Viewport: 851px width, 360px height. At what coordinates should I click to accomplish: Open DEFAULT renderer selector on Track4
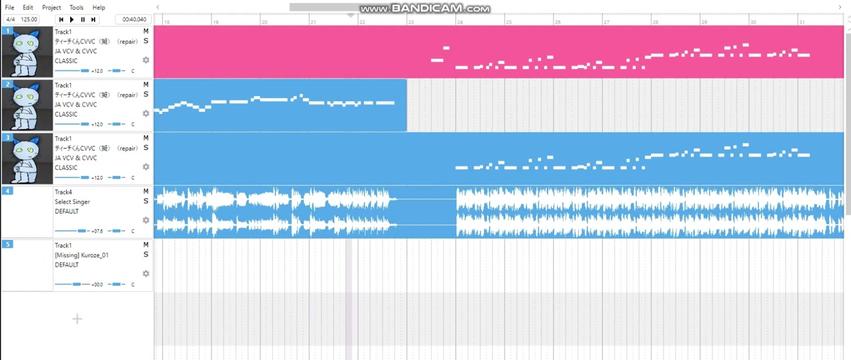tap(66, 211)
